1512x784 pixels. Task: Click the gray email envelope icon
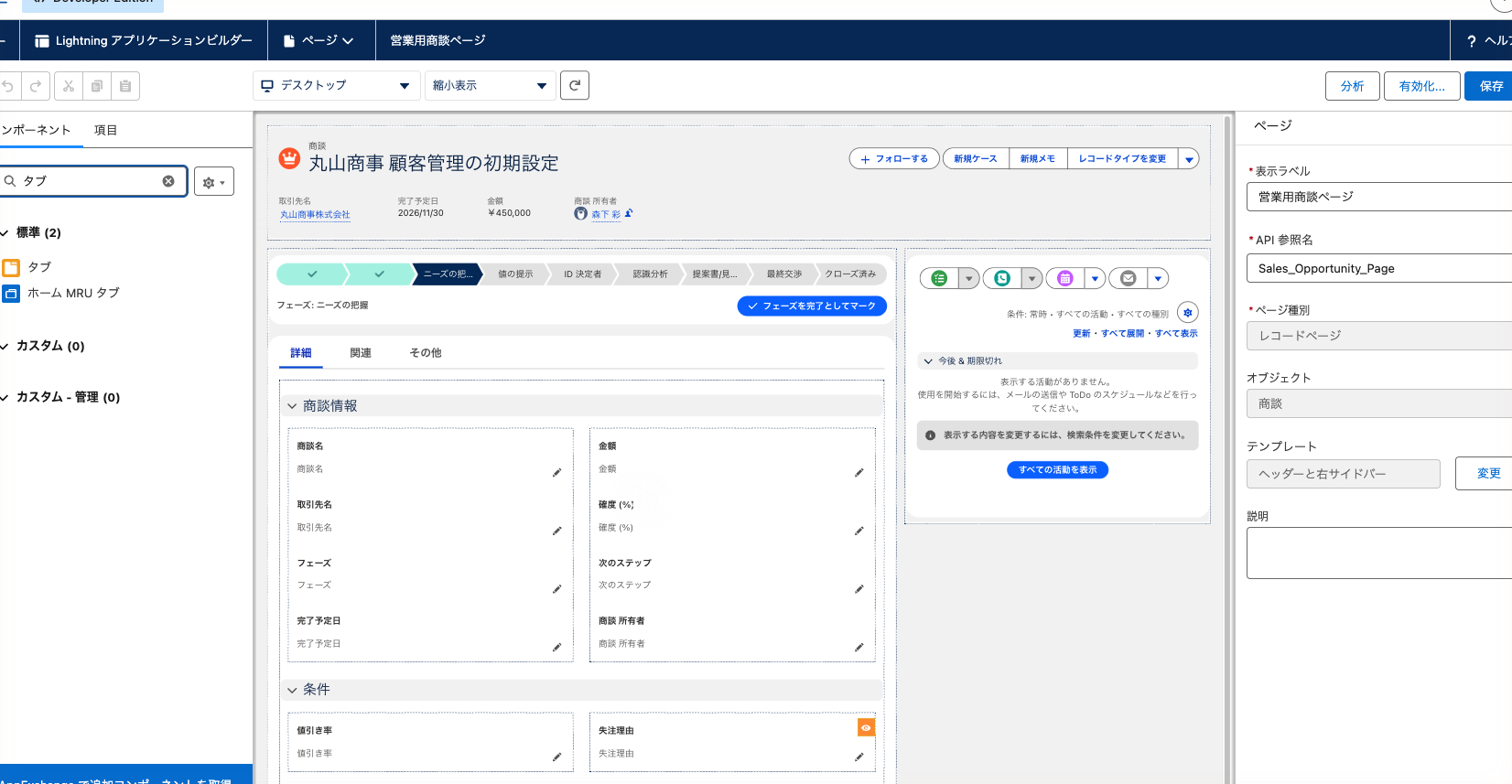[x=1129, y=278]
